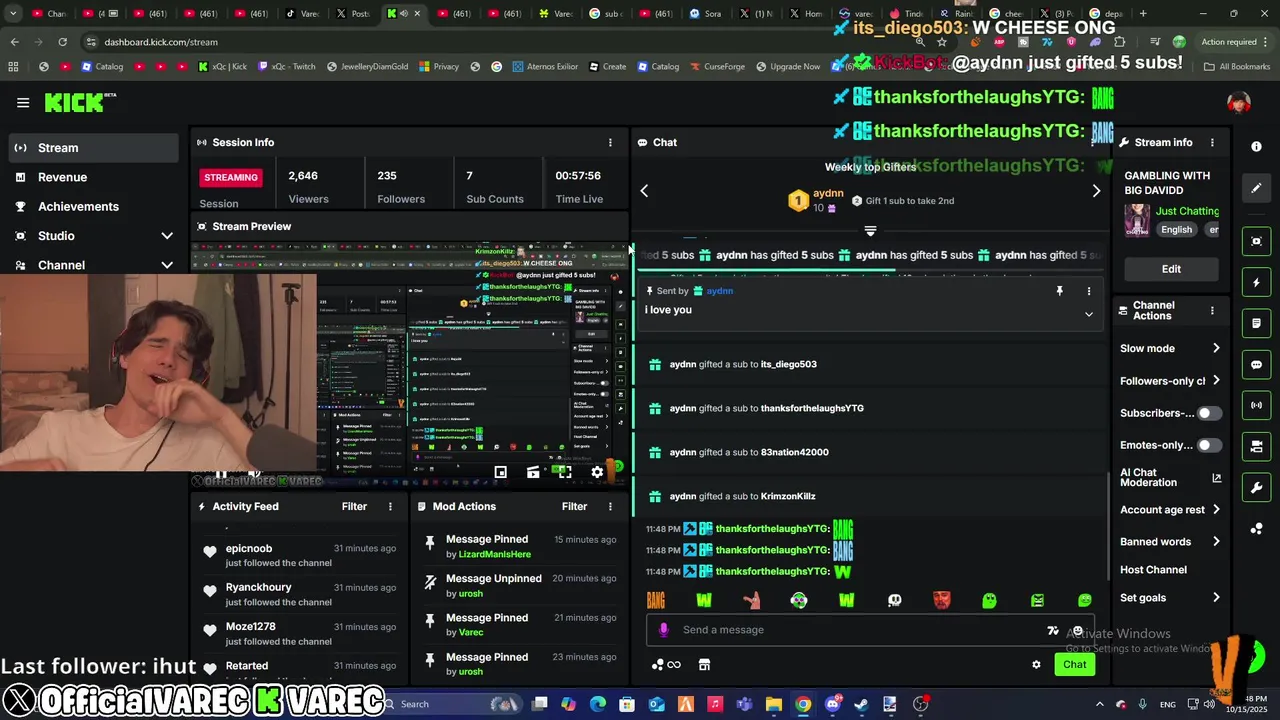Open File Explorer from the taskbar
This screenshot has width=1280, height=720.
(x=774, y=704)
